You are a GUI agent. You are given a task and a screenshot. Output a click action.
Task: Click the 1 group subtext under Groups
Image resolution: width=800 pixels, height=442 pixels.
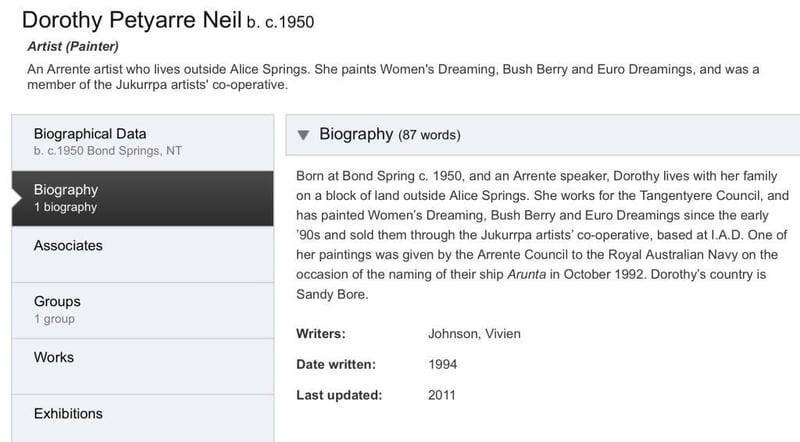click(54, 319)
